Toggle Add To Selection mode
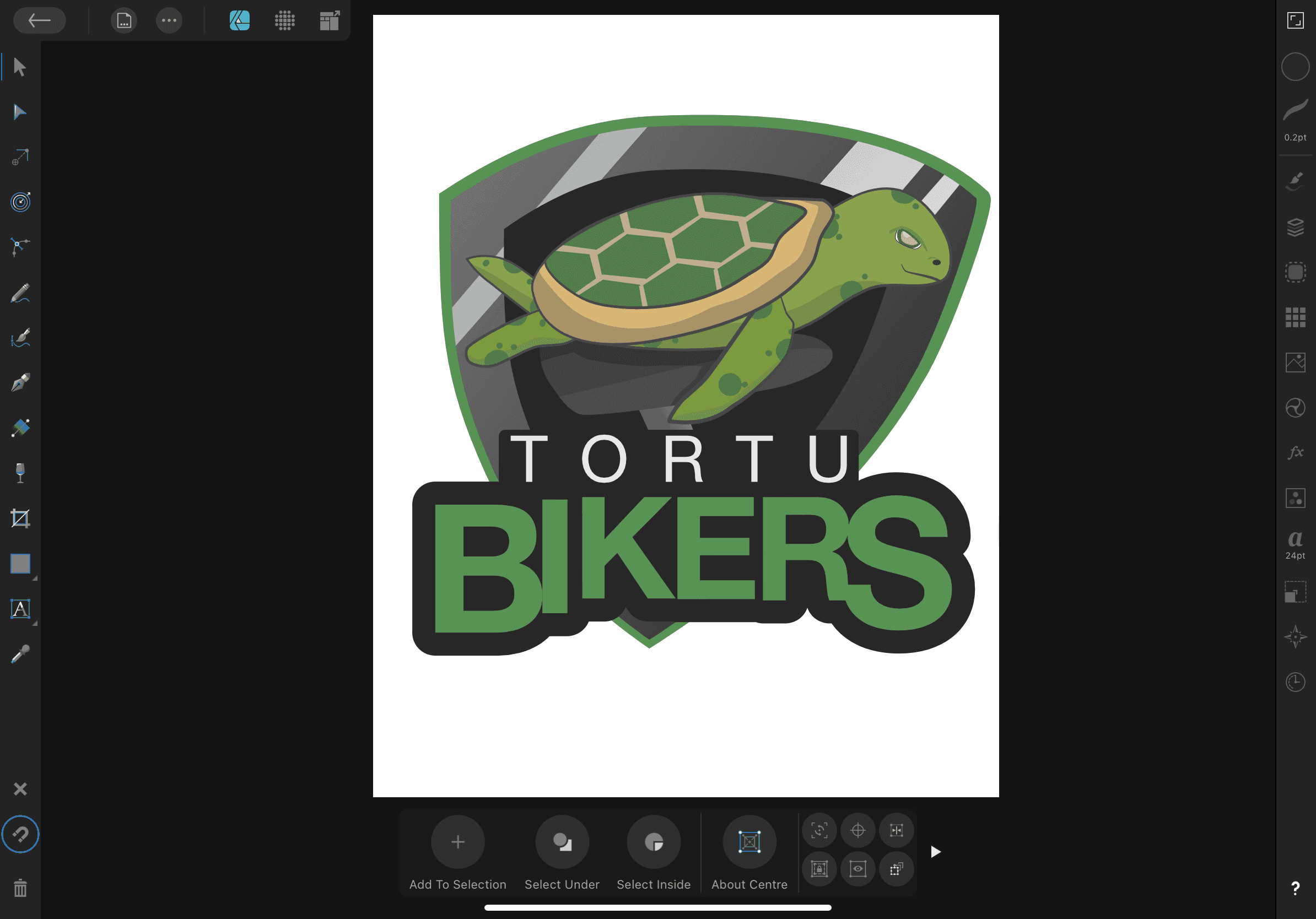The height and width of the screenshot is (919, 1316). click(x=457, y=842)
